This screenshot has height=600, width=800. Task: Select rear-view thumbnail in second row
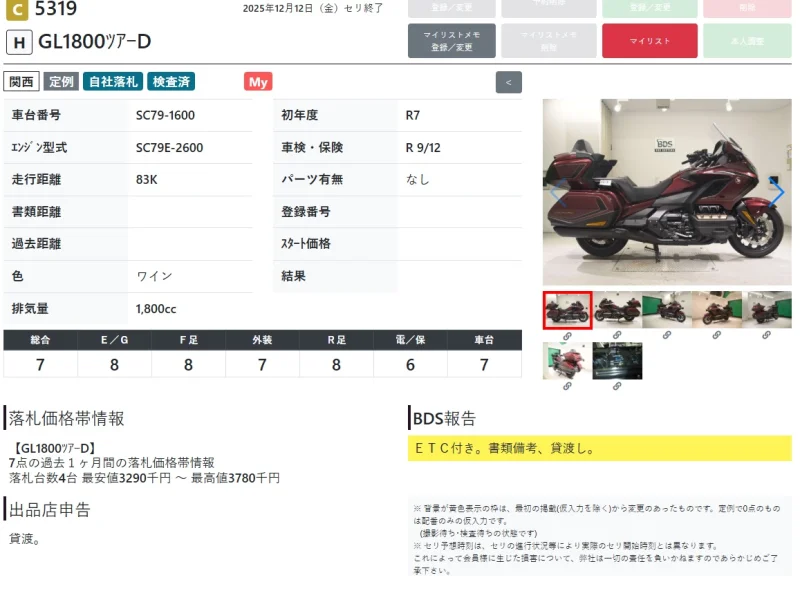tap(567, 361)
